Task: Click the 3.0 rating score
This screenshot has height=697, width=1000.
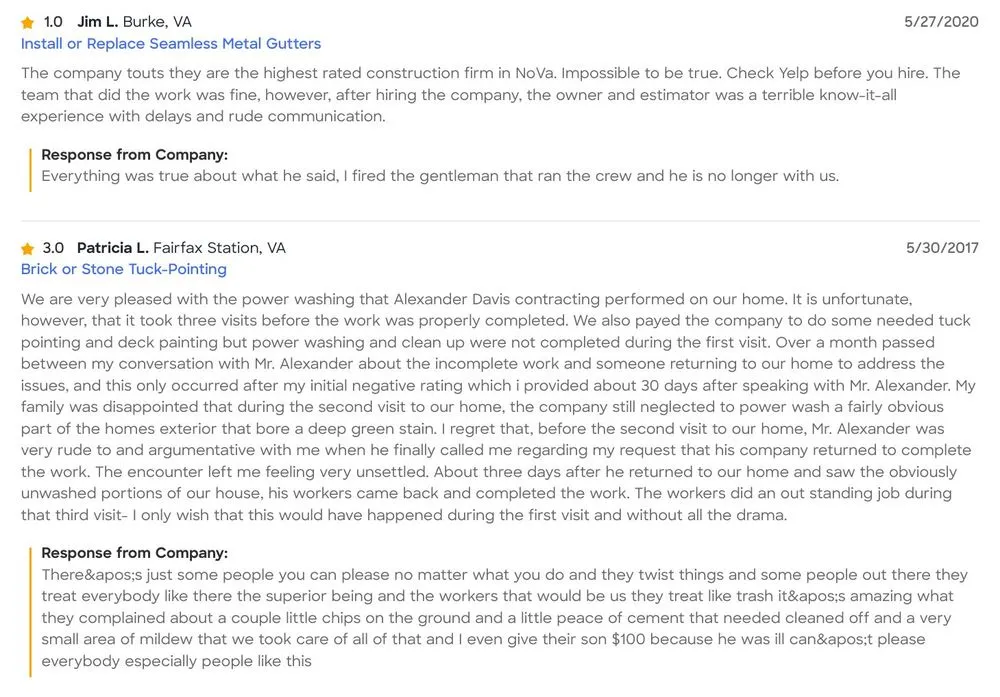Action: [x=53, y=247]
